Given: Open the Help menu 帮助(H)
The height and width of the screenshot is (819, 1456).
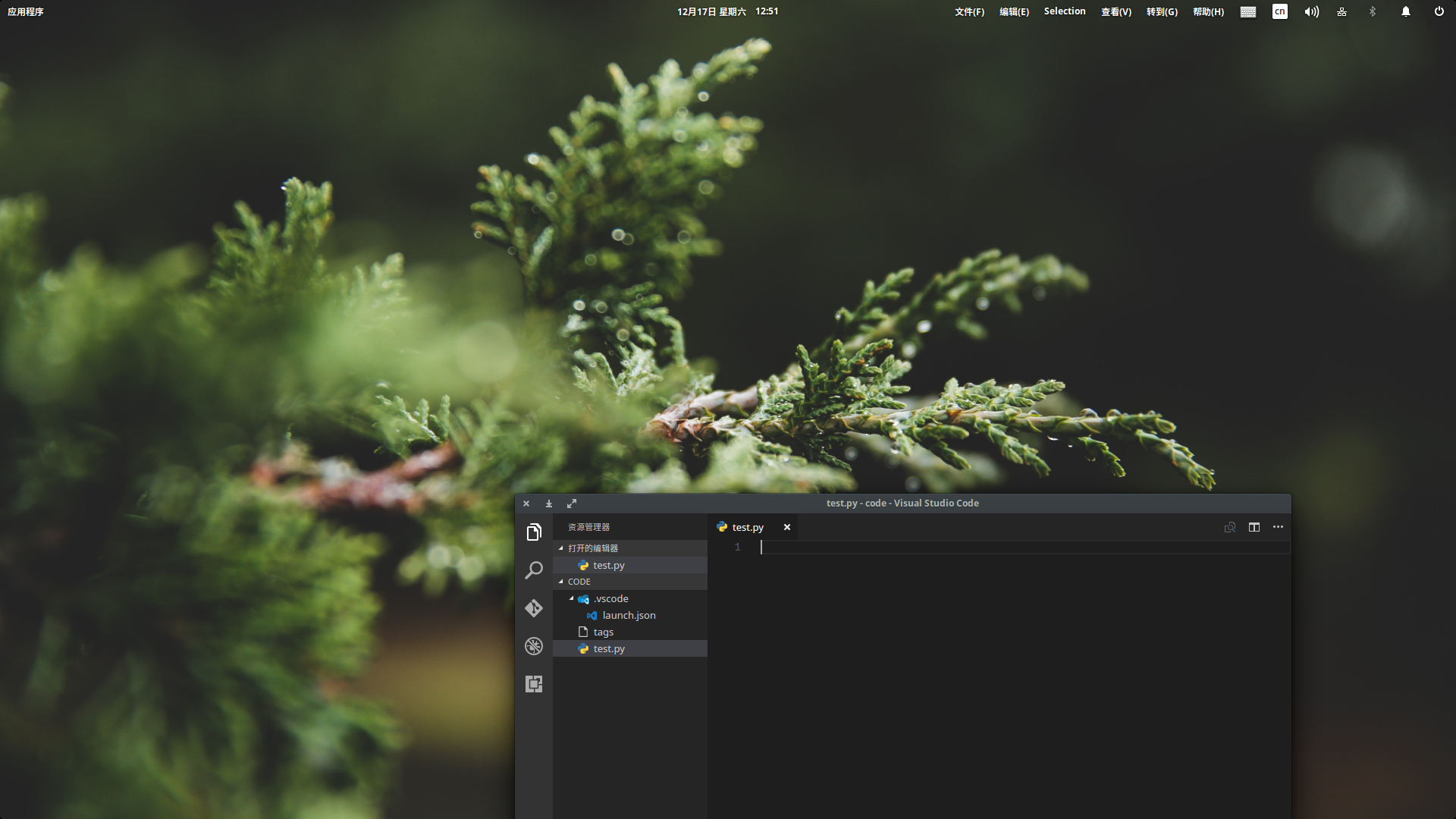Looking at the screenshot, I should 1208,11.
